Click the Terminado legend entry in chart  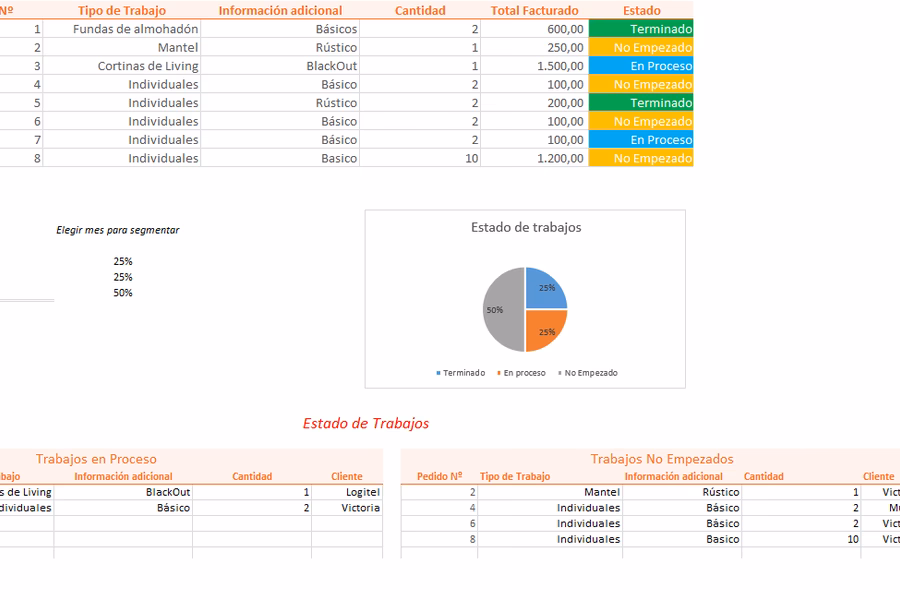click(x=463, y=373)
